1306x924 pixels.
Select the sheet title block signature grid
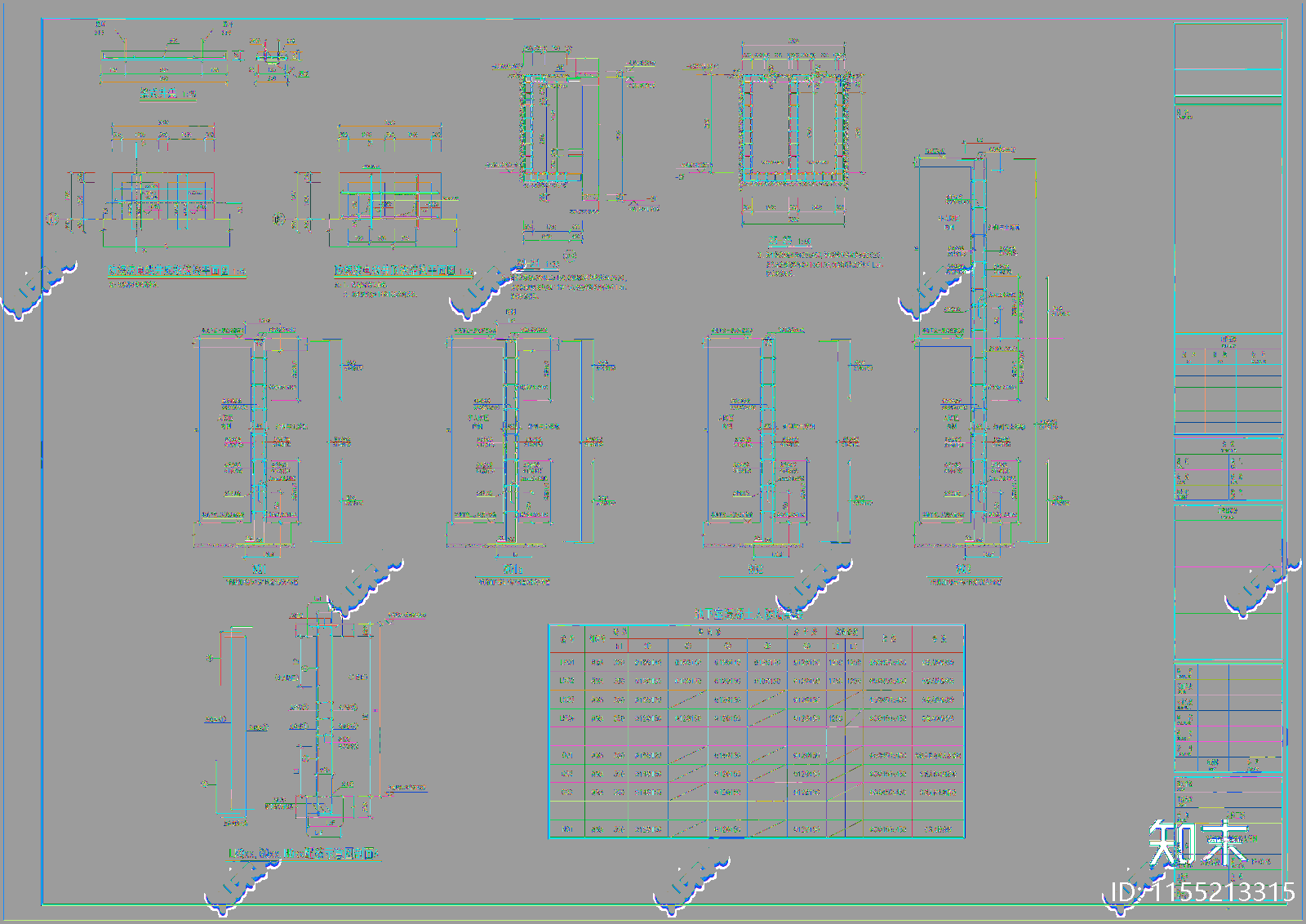pos(1228,718)
